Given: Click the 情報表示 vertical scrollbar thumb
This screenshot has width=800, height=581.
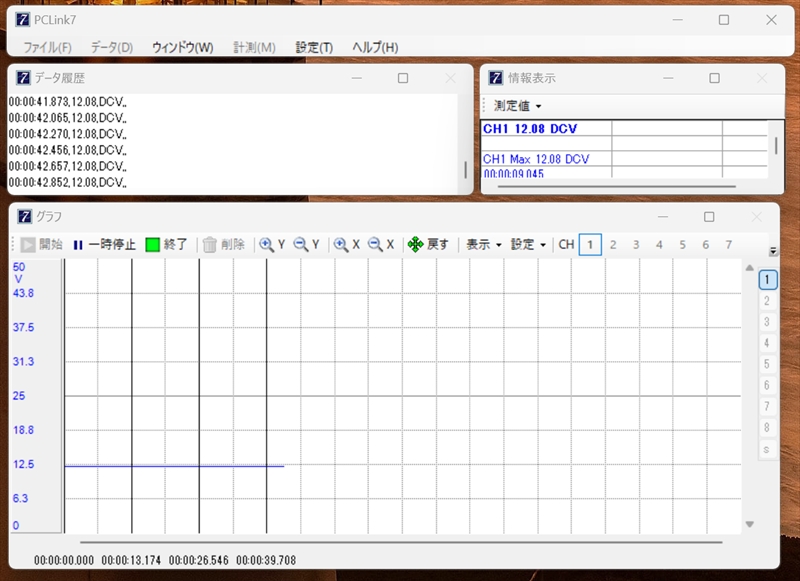Looking at the screenshot, I should (x=776, y=145).
